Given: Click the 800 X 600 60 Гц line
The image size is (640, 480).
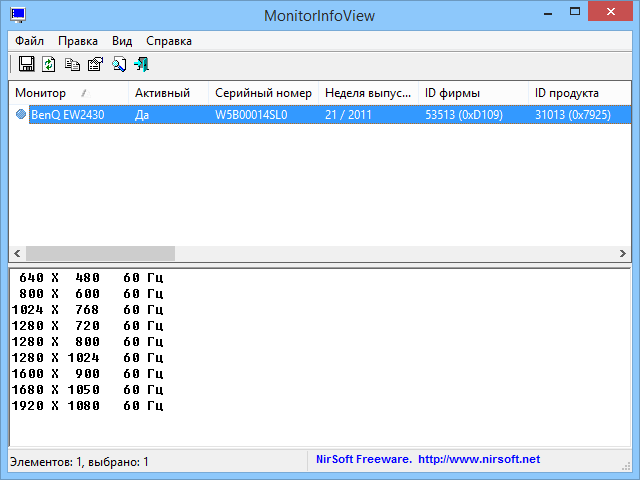Looking at the screenshot, I should point(91,293).
